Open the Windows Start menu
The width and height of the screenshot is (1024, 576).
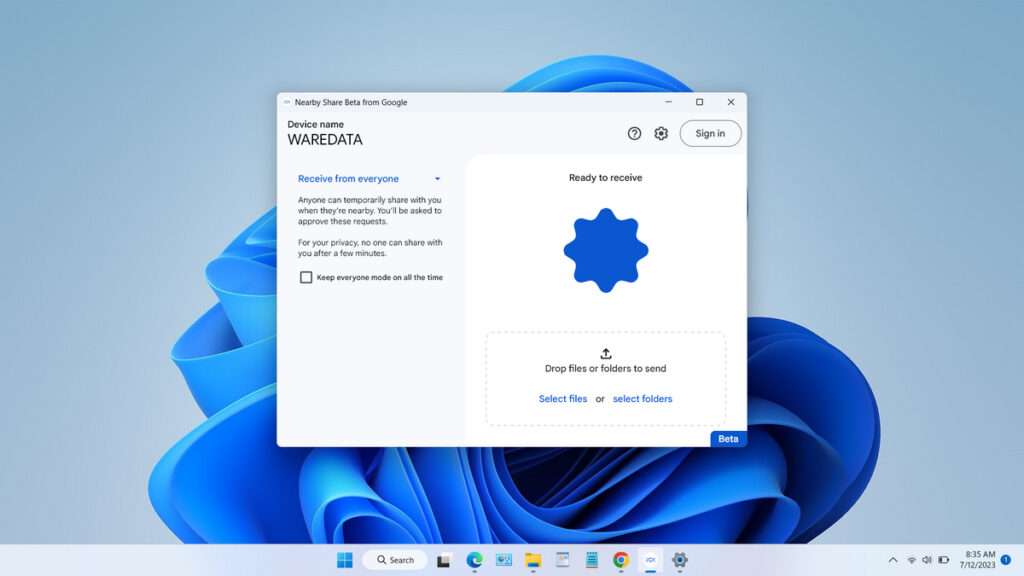[x=344, y=560]
